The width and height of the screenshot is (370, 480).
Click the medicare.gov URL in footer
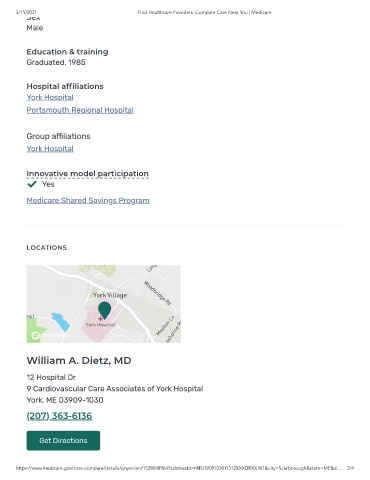(179, 468)
